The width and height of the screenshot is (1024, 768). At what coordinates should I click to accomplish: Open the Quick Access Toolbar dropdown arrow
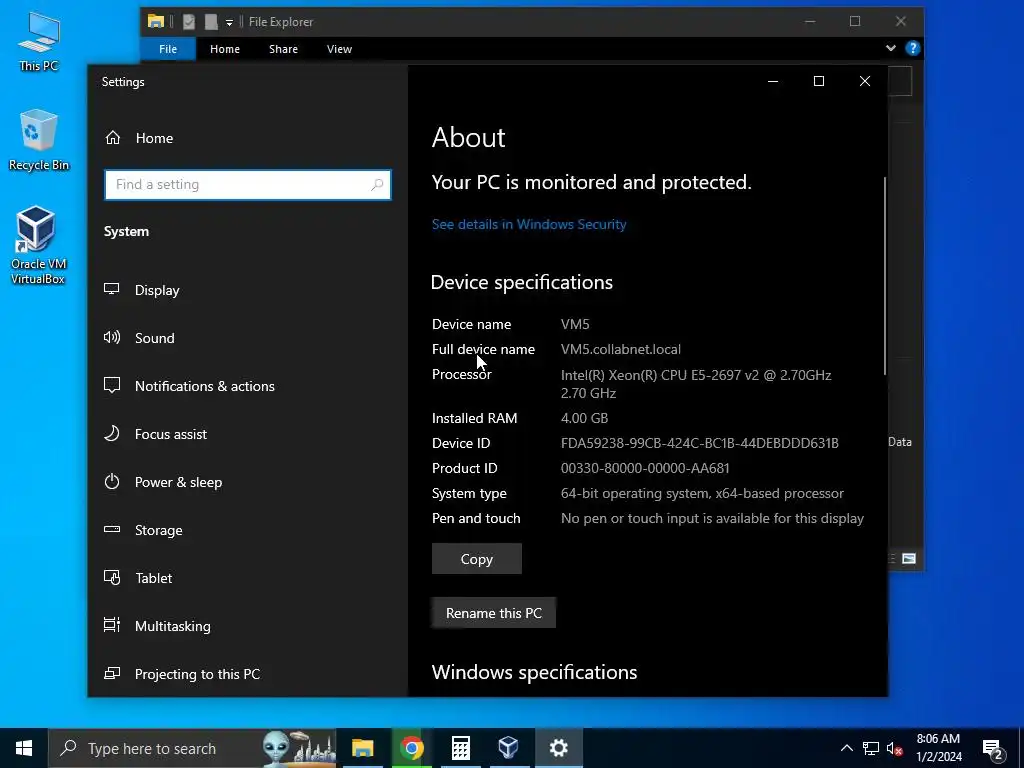pos(229,23)
